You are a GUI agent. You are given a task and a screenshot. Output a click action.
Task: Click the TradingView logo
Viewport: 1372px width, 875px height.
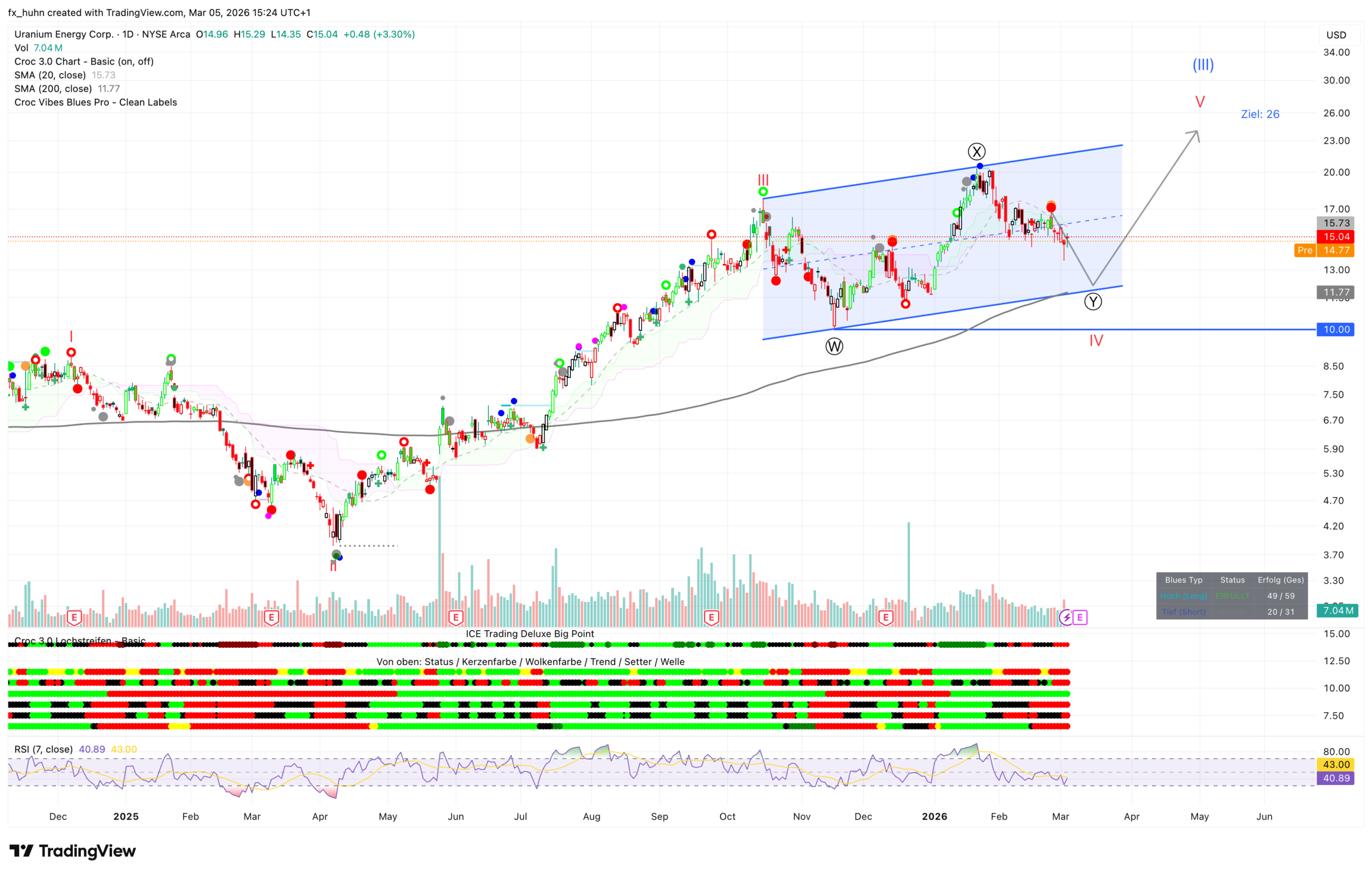coord(72,851)
